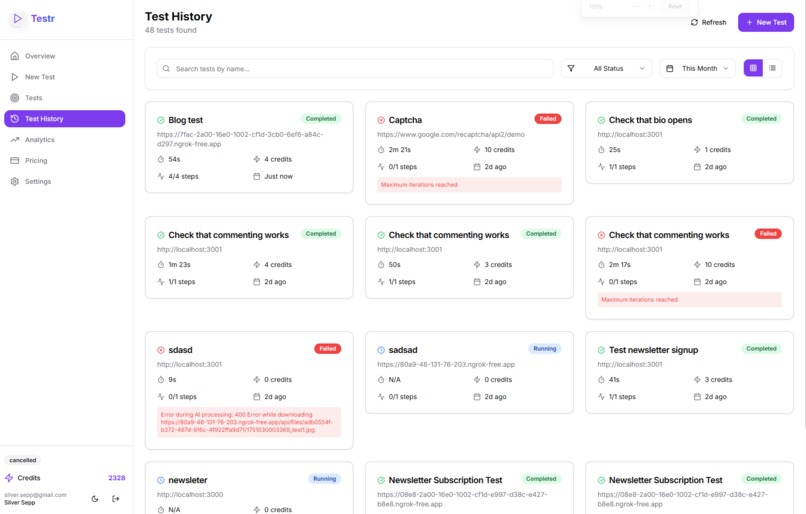Click the Blog test ngrok URL
This screenshot has width=806, height=514.
[240, 139]
